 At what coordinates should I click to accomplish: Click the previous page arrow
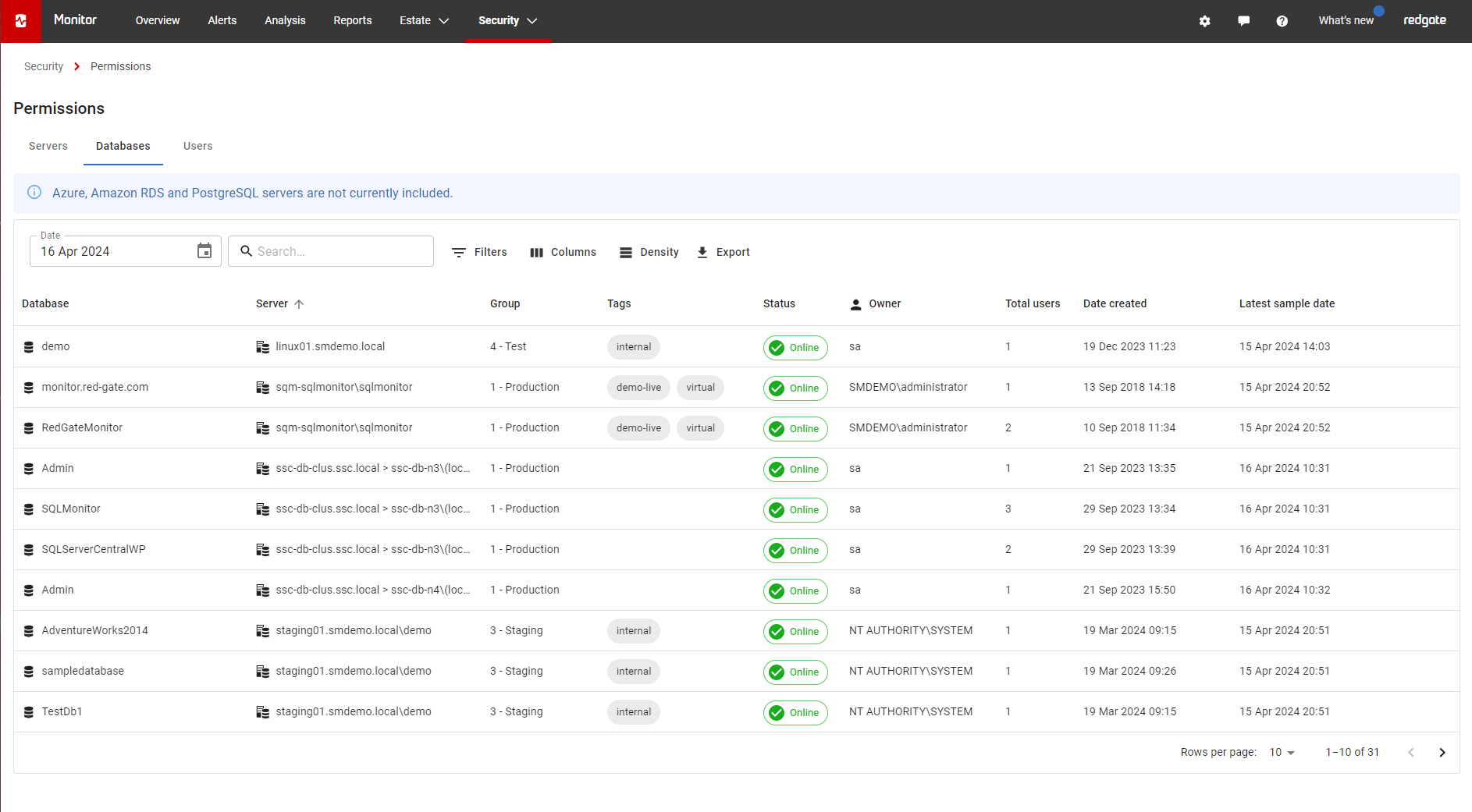pos(1411,753)
